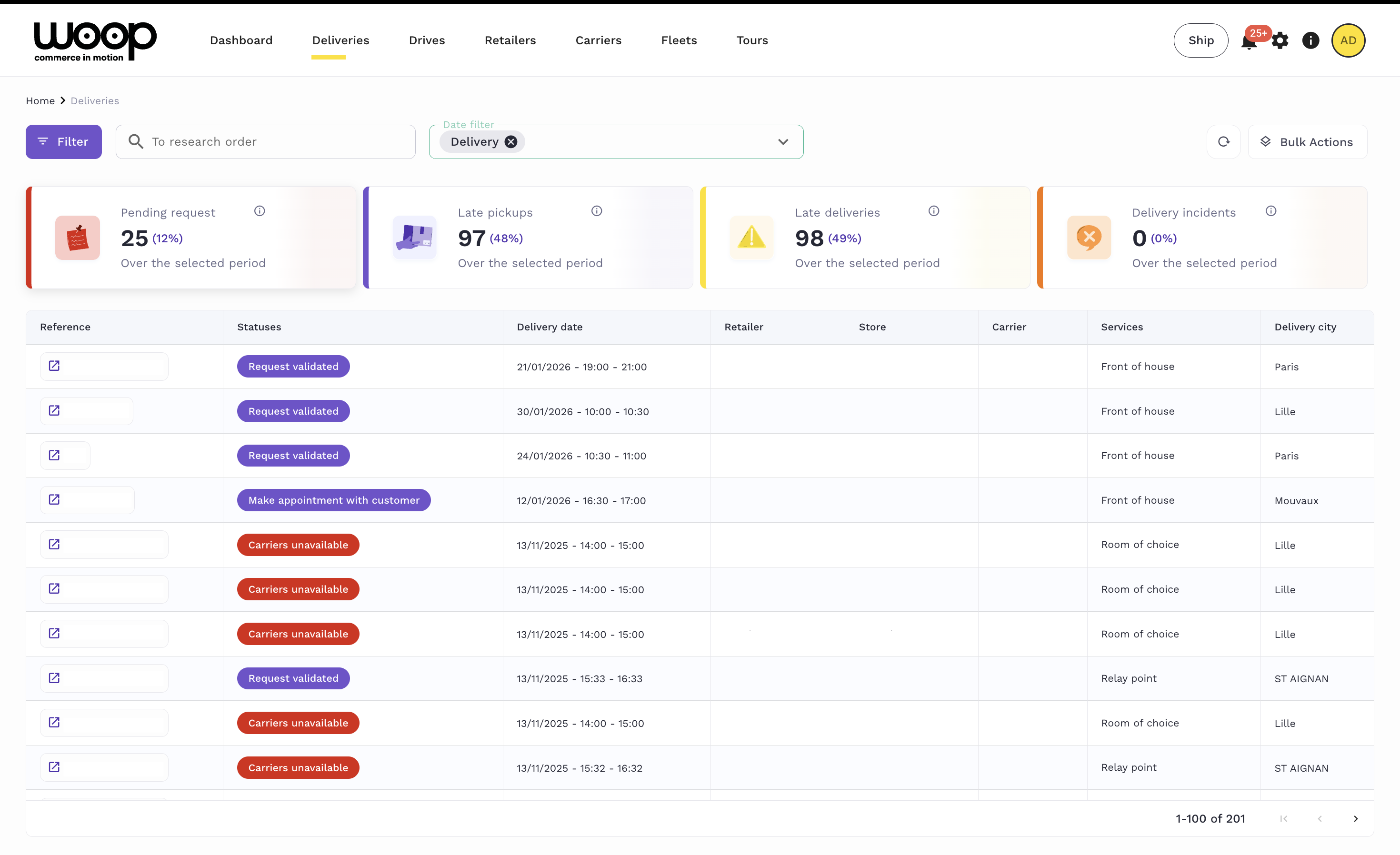Show info tooltip for Pending request

point(260,211)
